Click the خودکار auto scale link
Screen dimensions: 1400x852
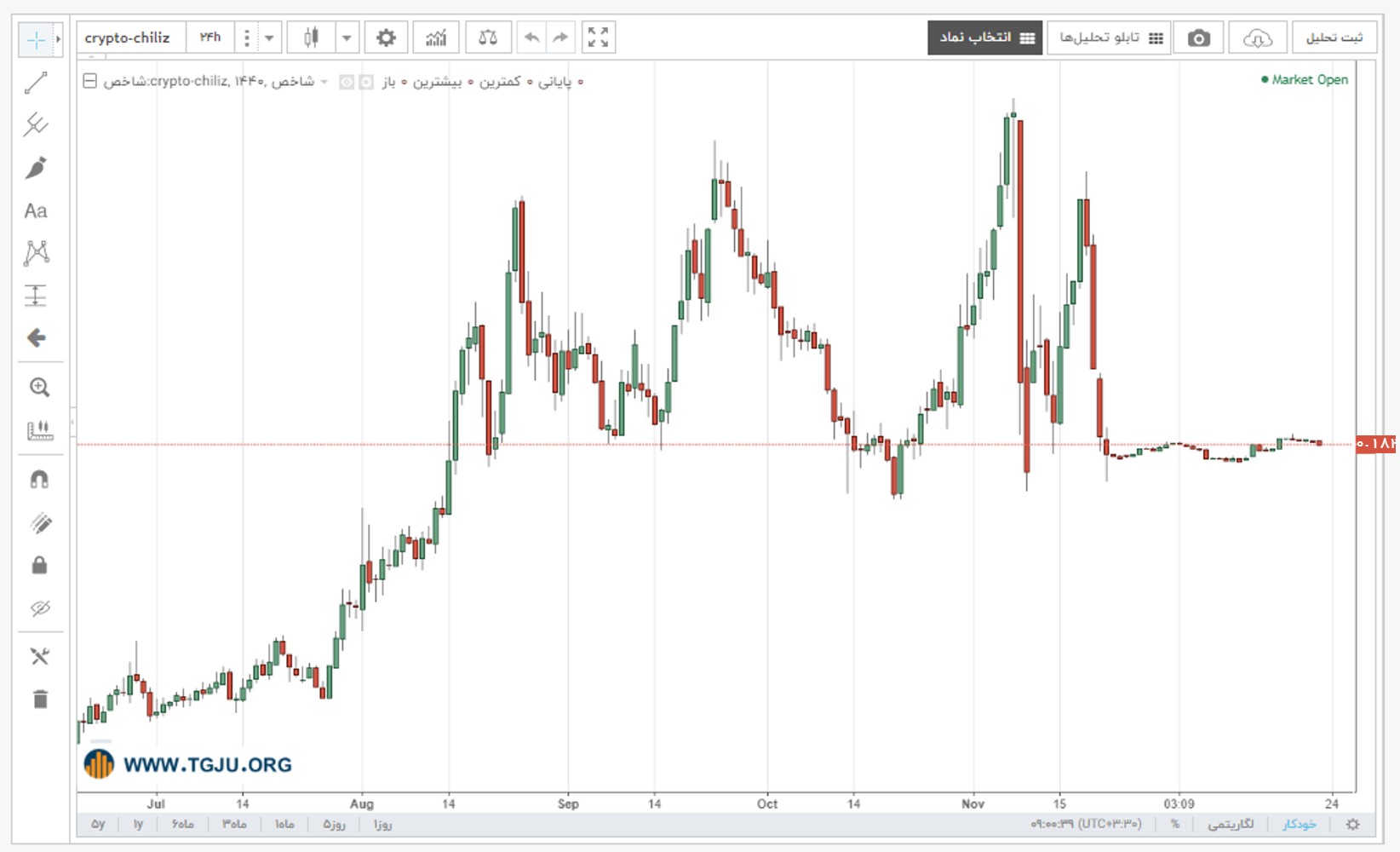point(1299,824)
